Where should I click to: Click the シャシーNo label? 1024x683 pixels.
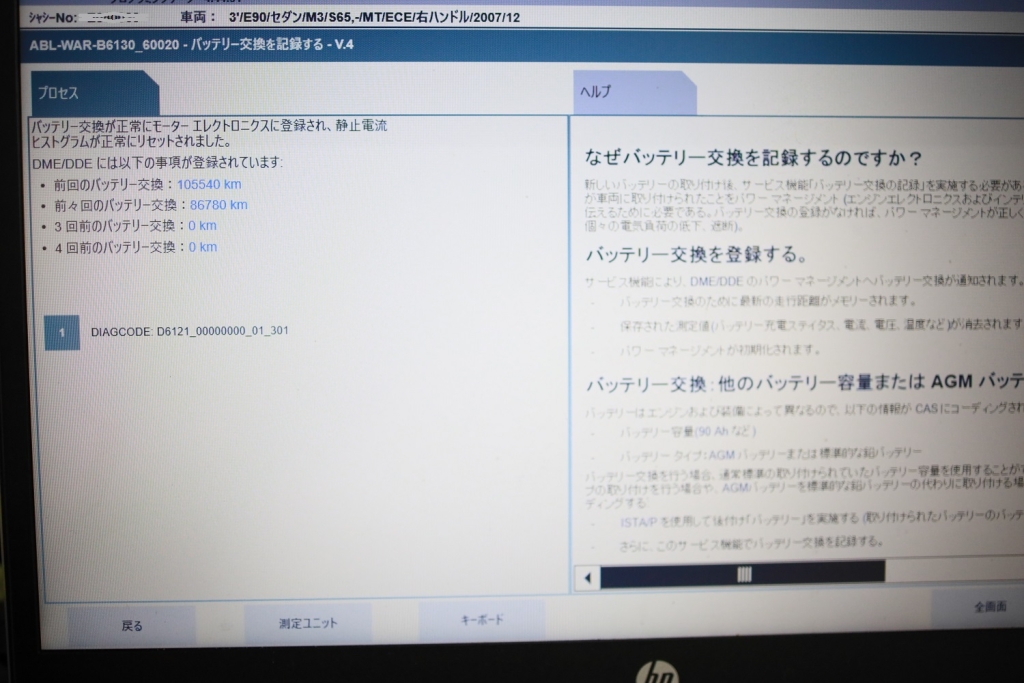click(53, 18)
